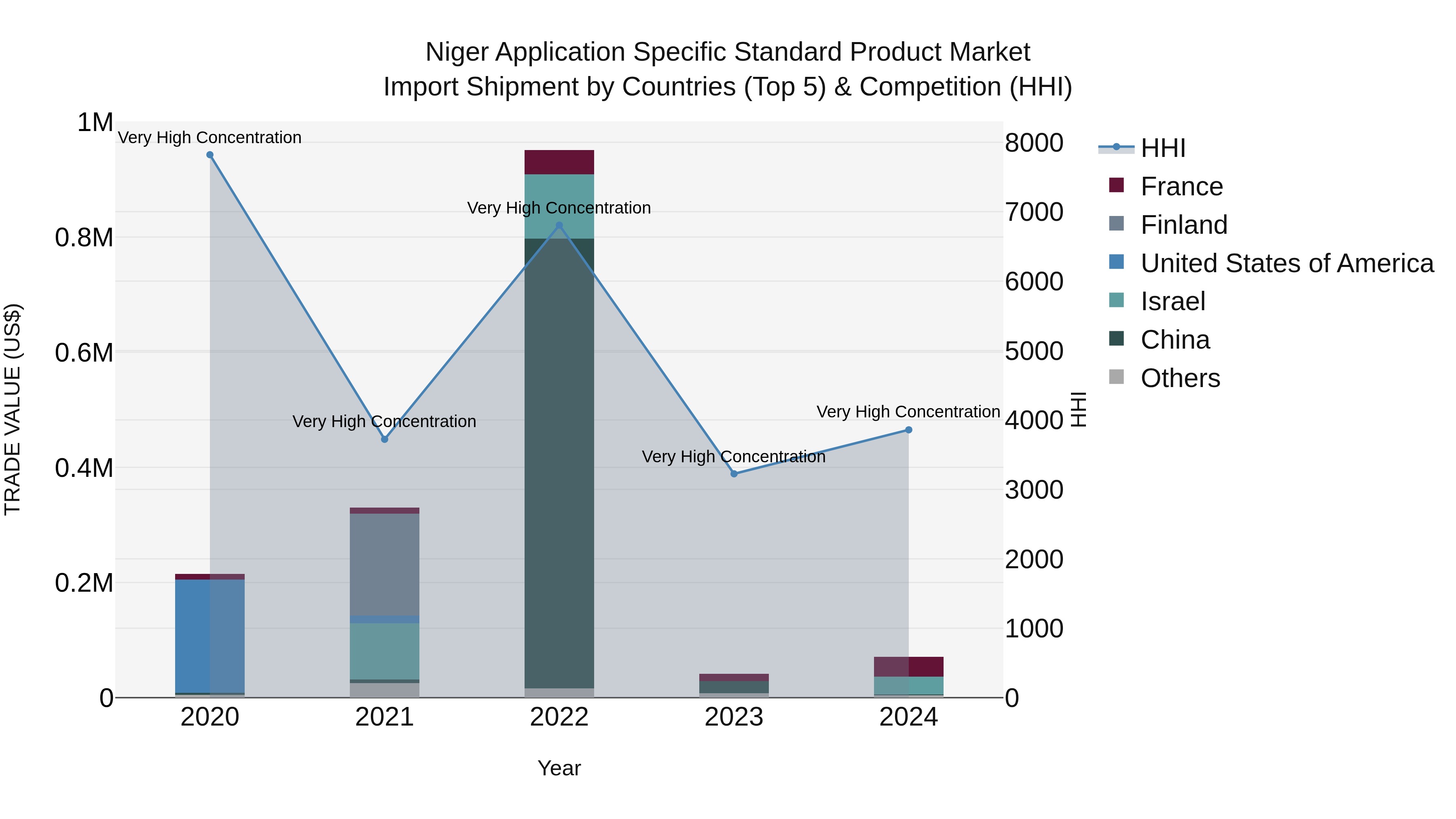Screen dimensions: 1456x819
Task: Click the 1M left axis tick label
Action: point(95,123)
